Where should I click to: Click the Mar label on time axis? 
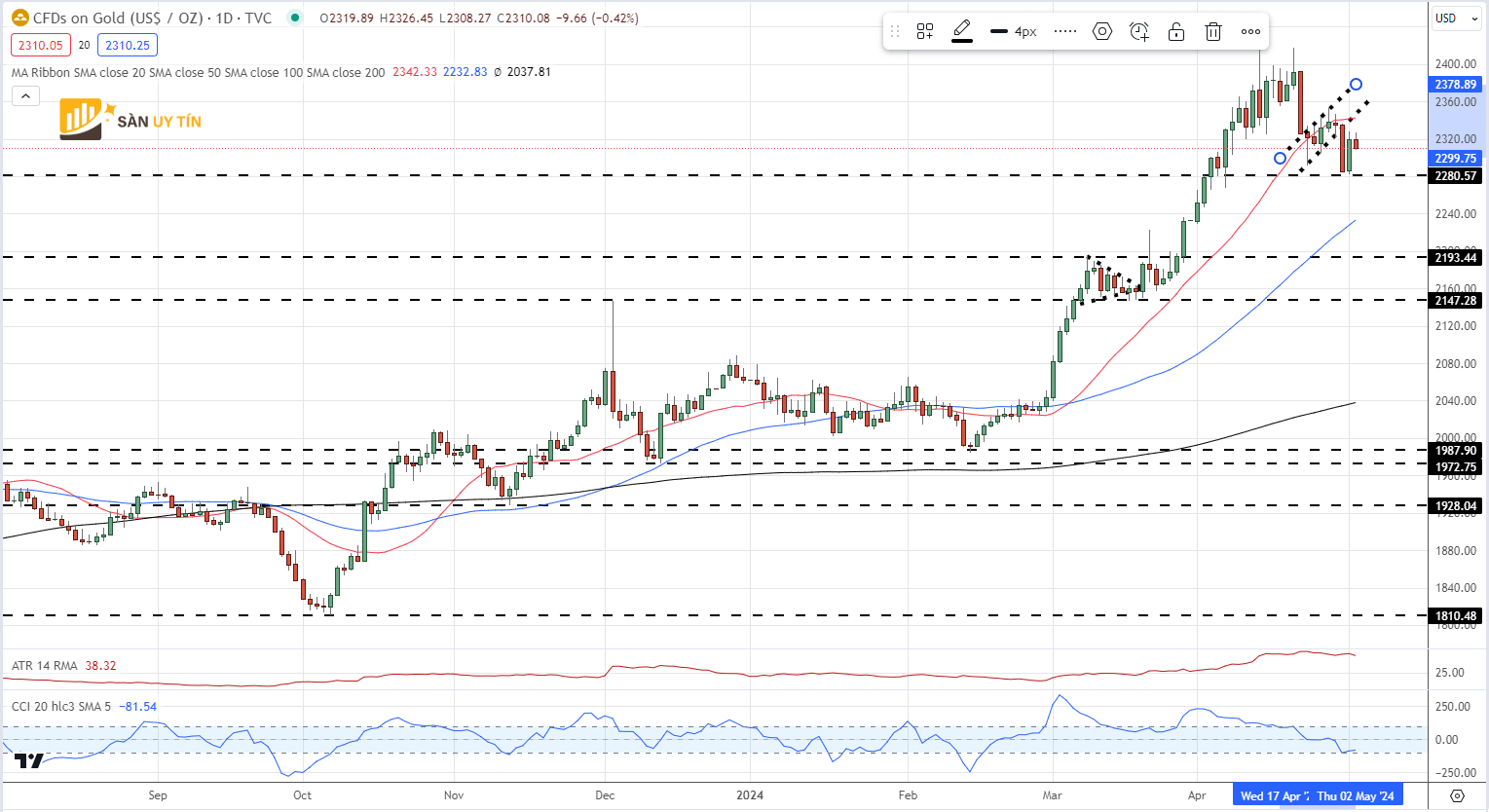click(1053, 795)
